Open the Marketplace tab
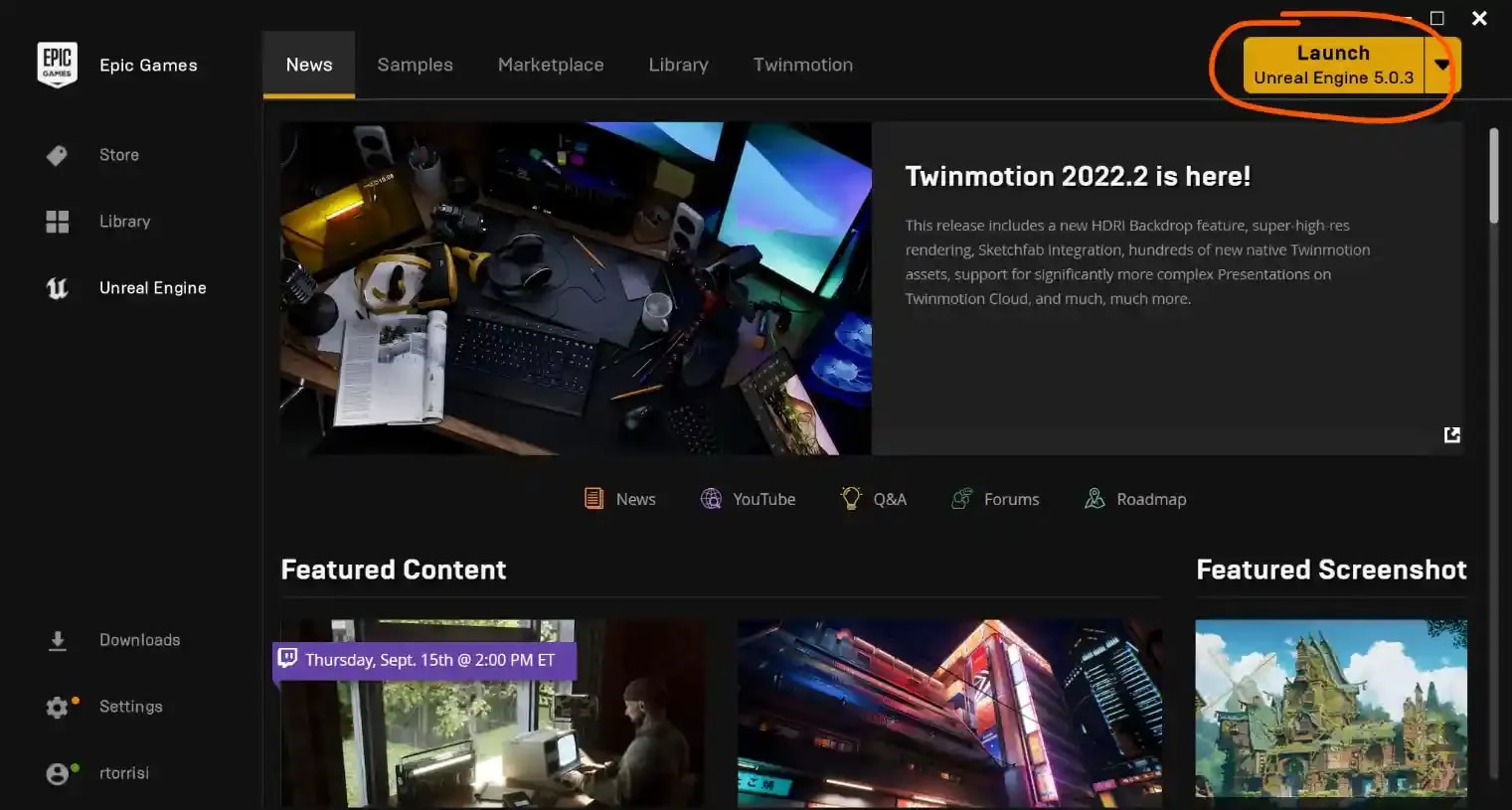Image resolution: width=1512 pixels, height=810 pixels. click(x=551, y=65)
